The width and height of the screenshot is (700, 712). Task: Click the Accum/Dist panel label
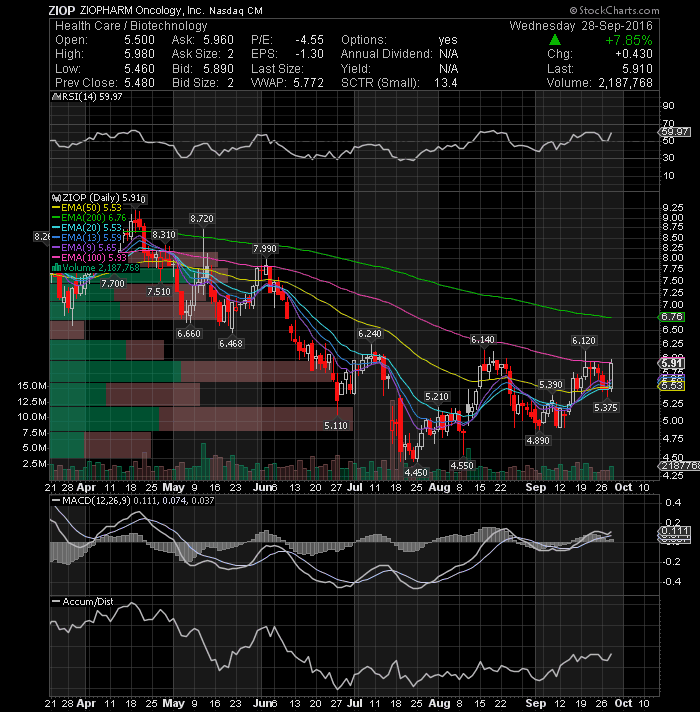coord(88,602)
